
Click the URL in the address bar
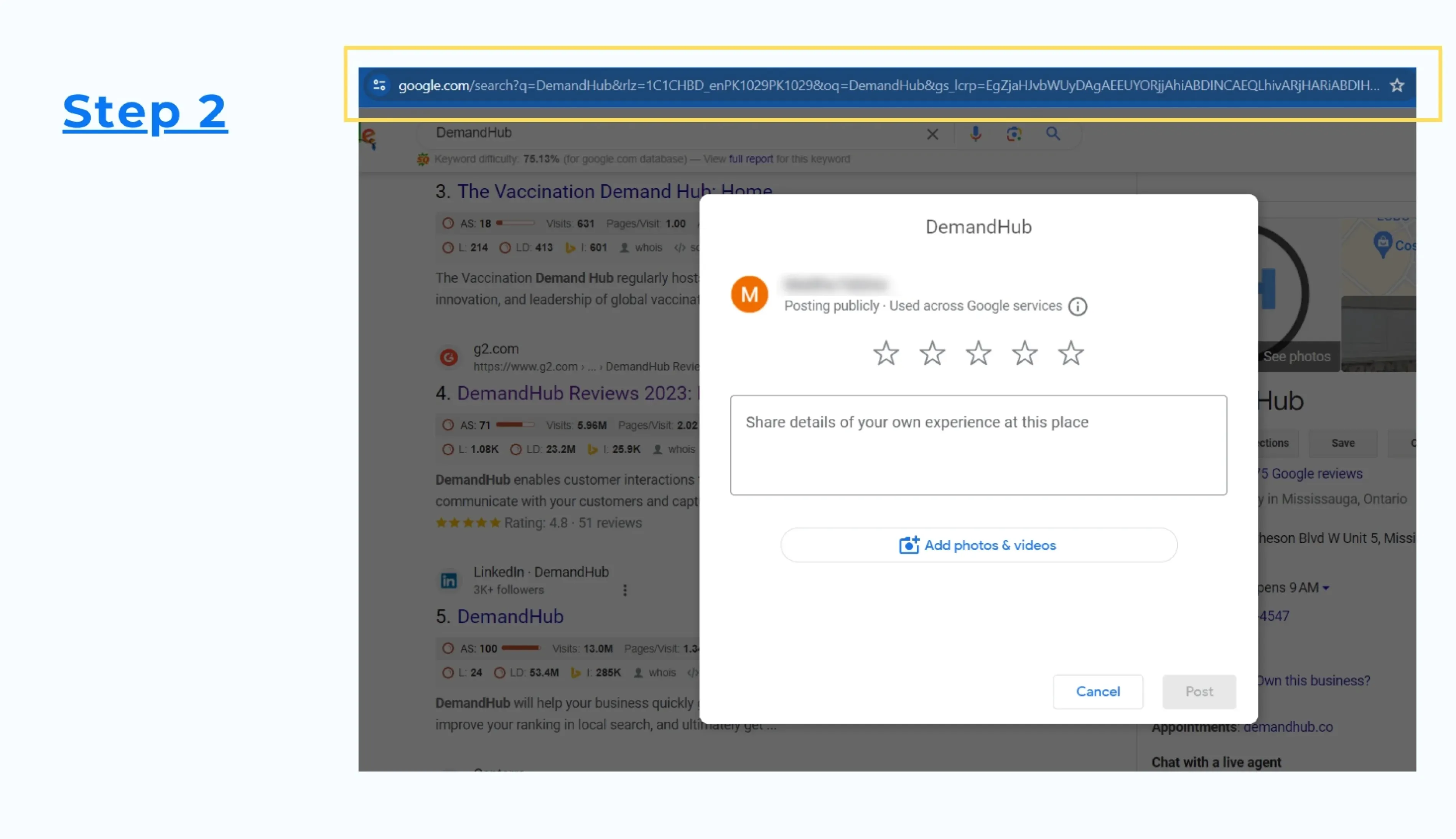(888, 85)
